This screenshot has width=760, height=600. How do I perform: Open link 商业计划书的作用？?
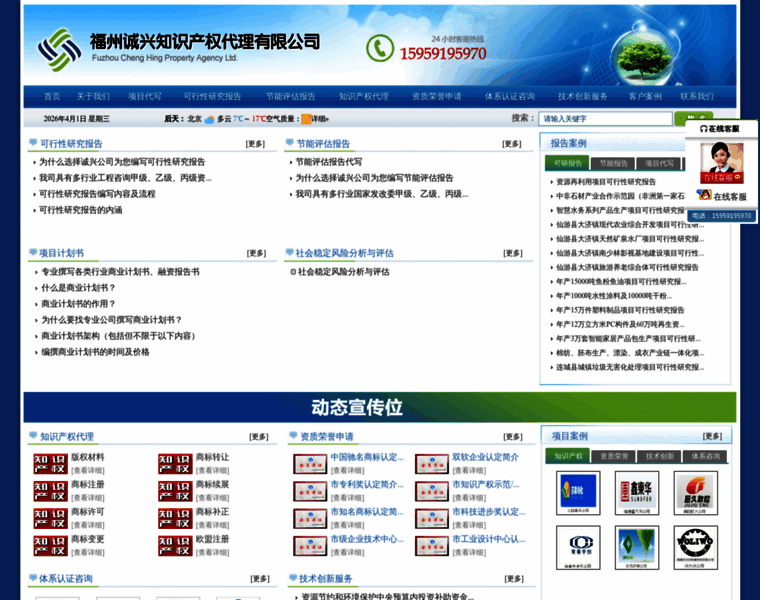point(78,303)
